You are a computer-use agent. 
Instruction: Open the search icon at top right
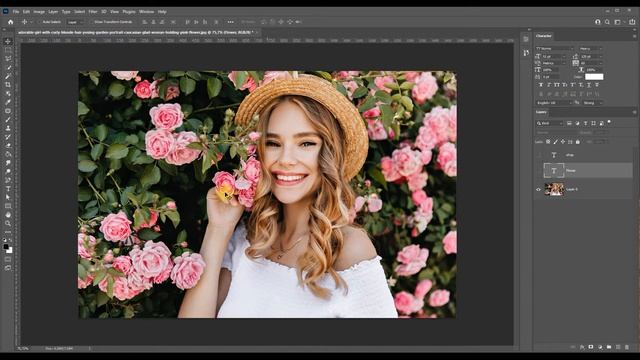pyautogui.click(x=607, y=22)
